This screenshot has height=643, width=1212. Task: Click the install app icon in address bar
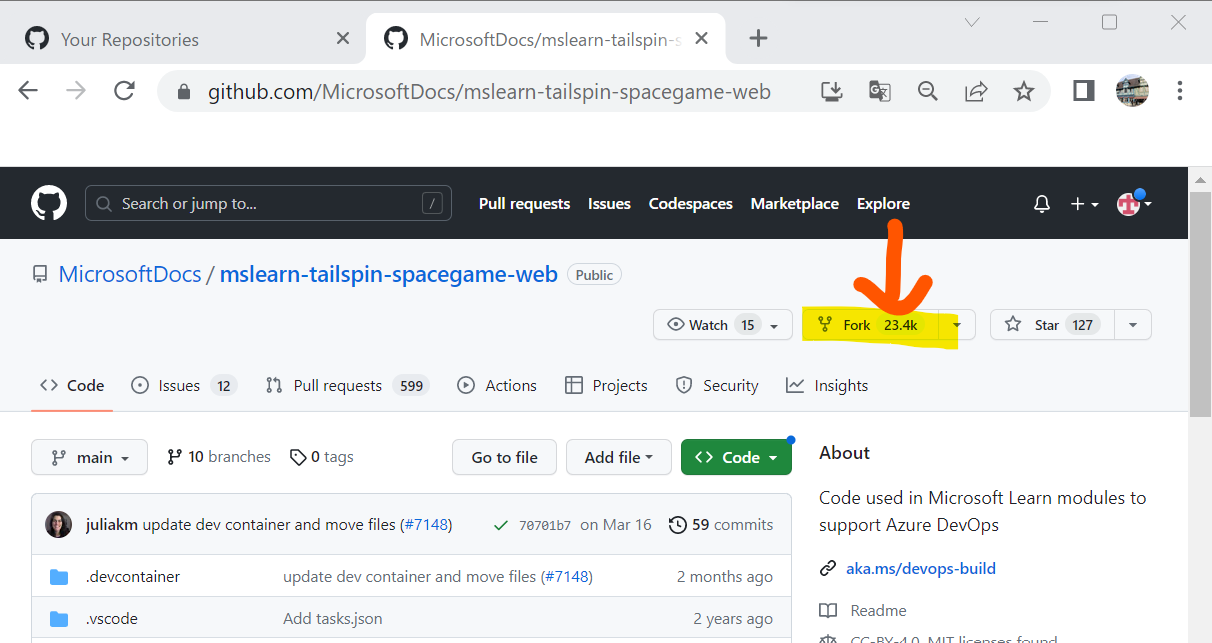coord(832,92)
